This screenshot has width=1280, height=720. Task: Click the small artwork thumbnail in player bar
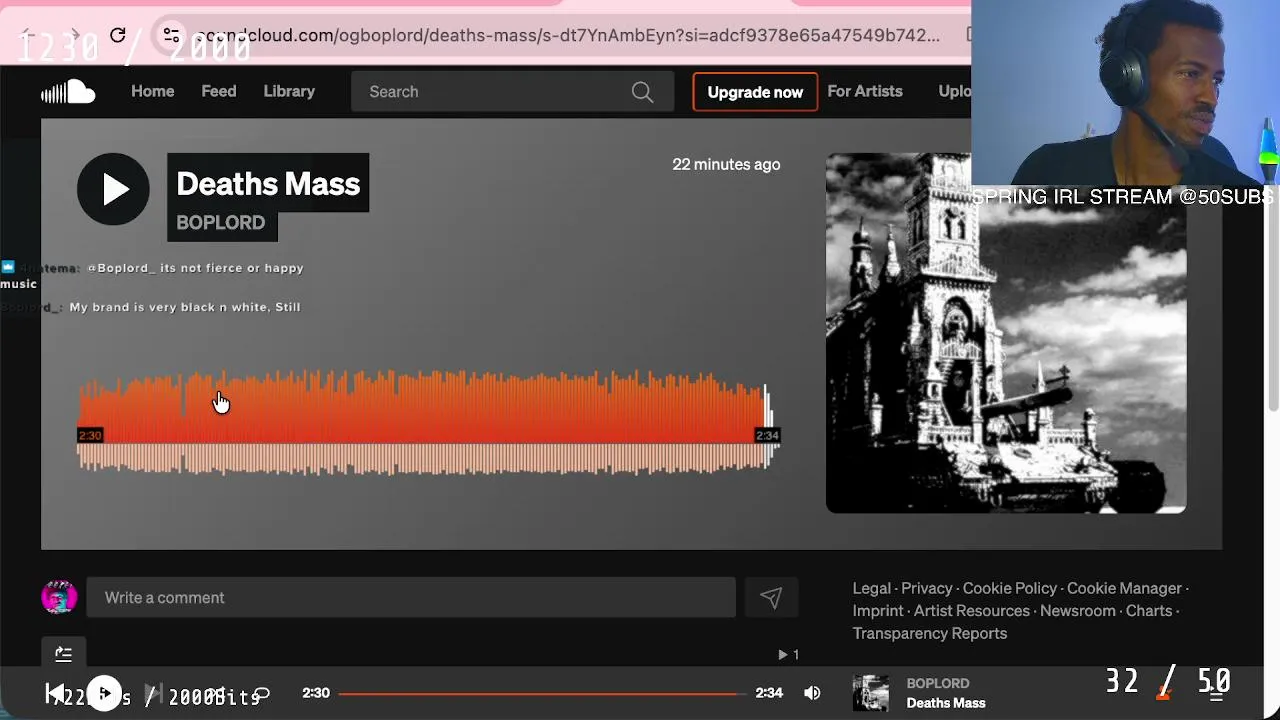[x=871, y=693]
